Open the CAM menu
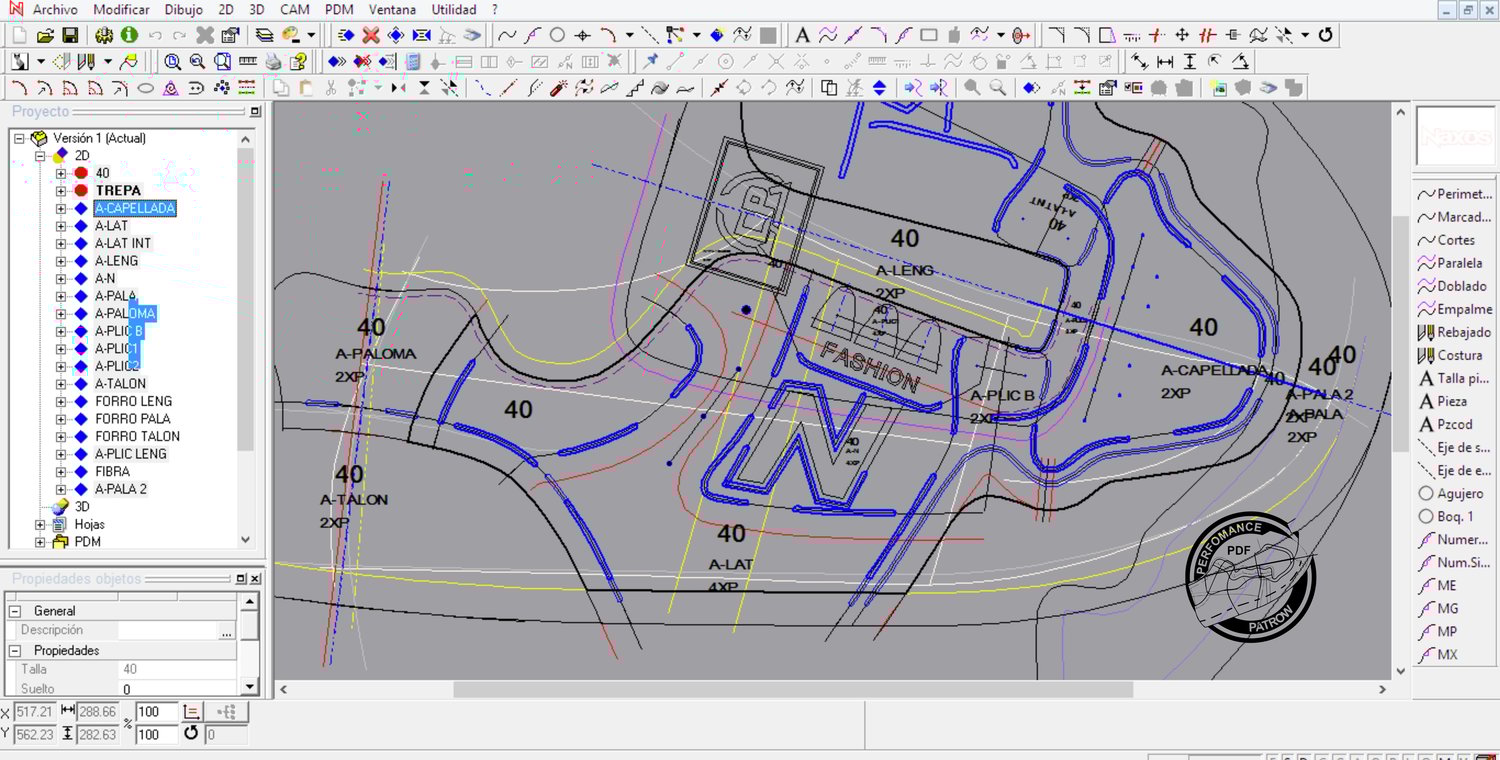The image size is (1500, 760). coord(294,10)
